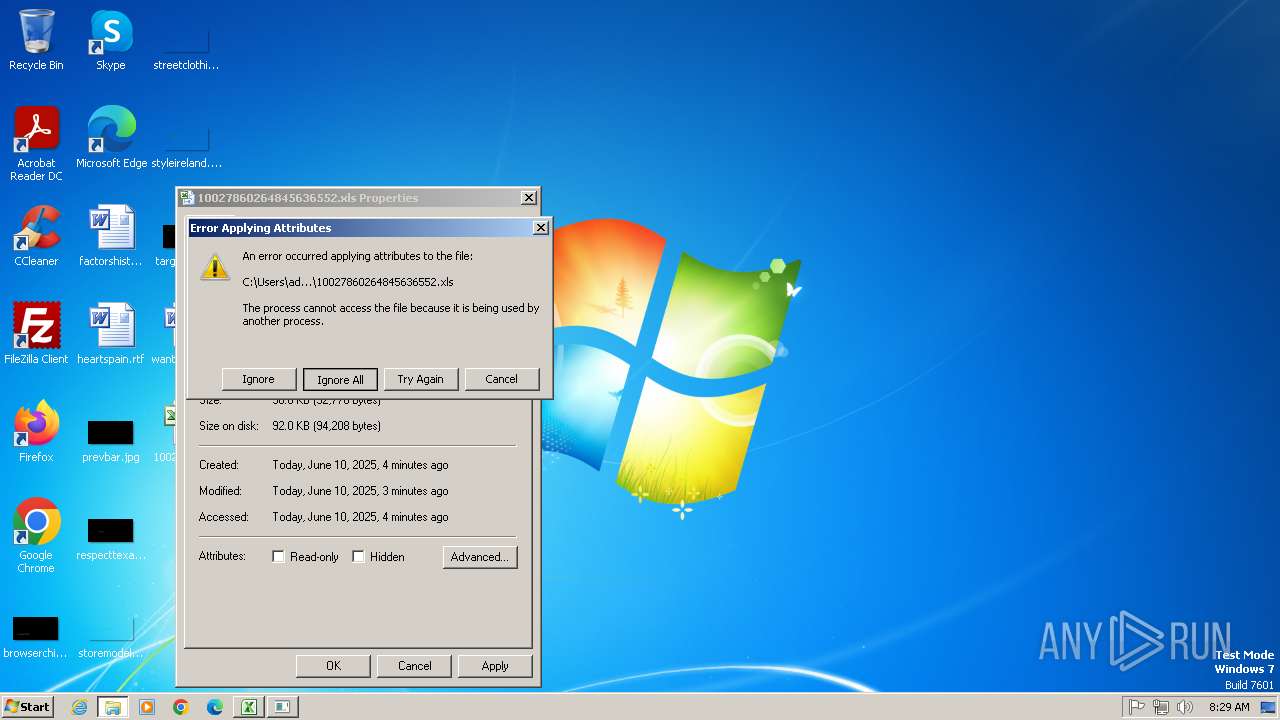1280x720 pixels.
Task: Click the 8:29 AM system clock
Action: (x=1229, y=707)
